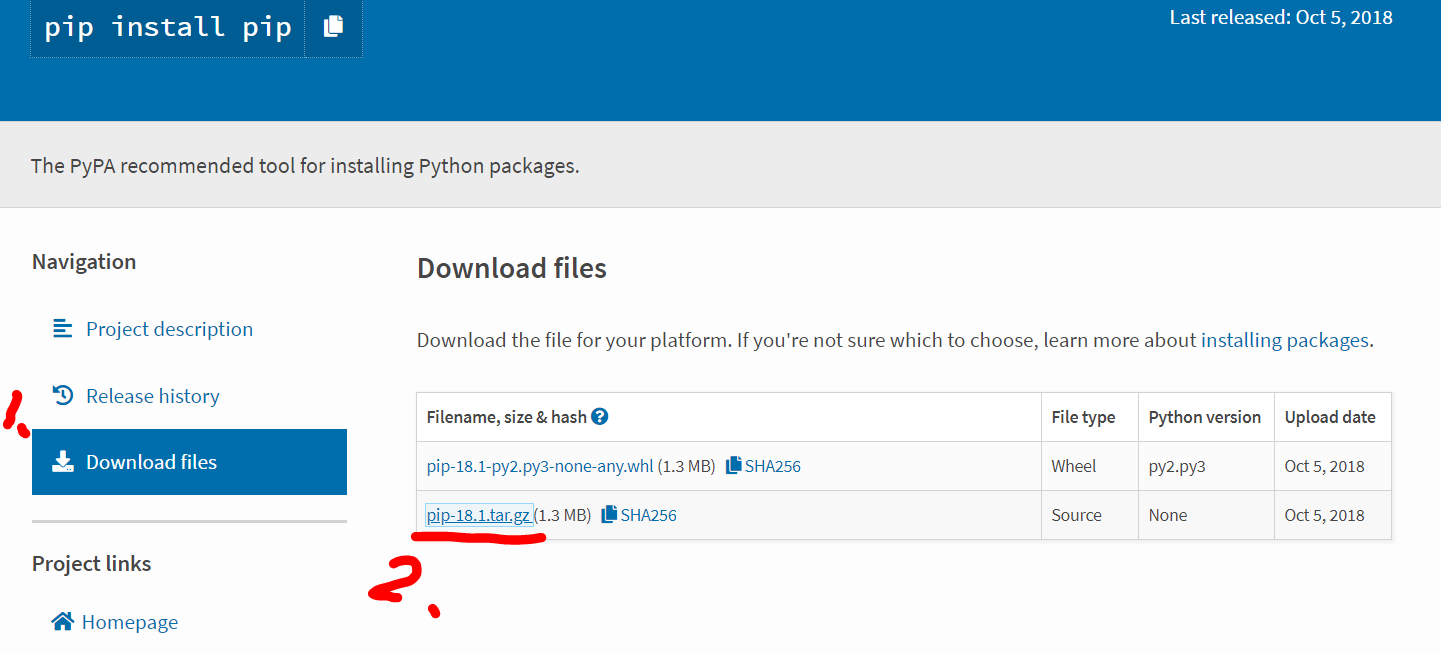Screen dimensions: 1441x654
Task: Click the SHA256 text for source file
Action: (649, 515)
